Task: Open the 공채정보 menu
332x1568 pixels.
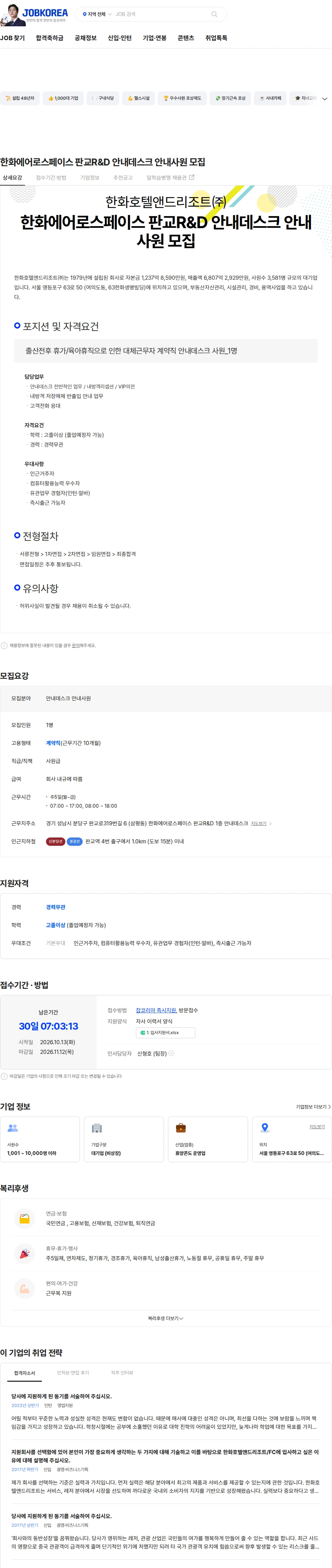Action: pyautogui.click(x=86, y=38)
